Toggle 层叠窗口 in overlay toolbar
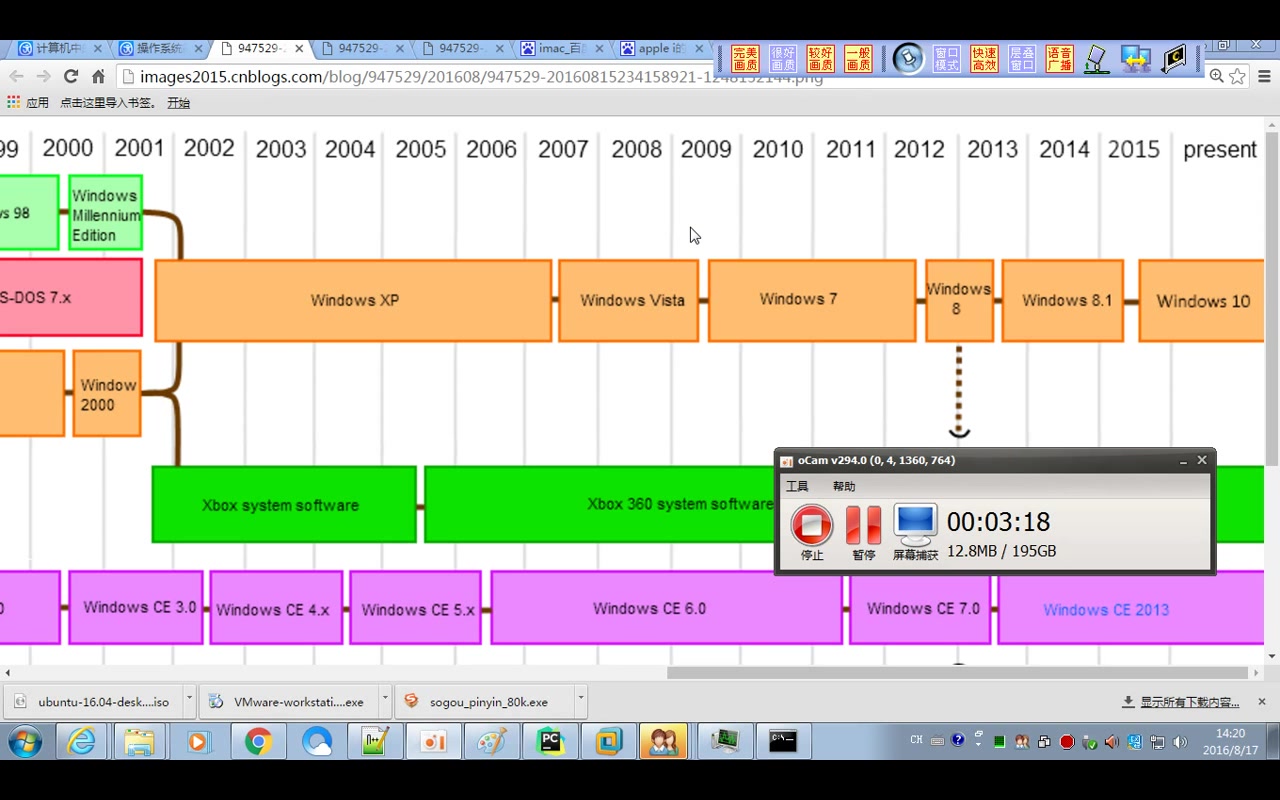This screenshot has height=800, width=1280. (1022, 59)
